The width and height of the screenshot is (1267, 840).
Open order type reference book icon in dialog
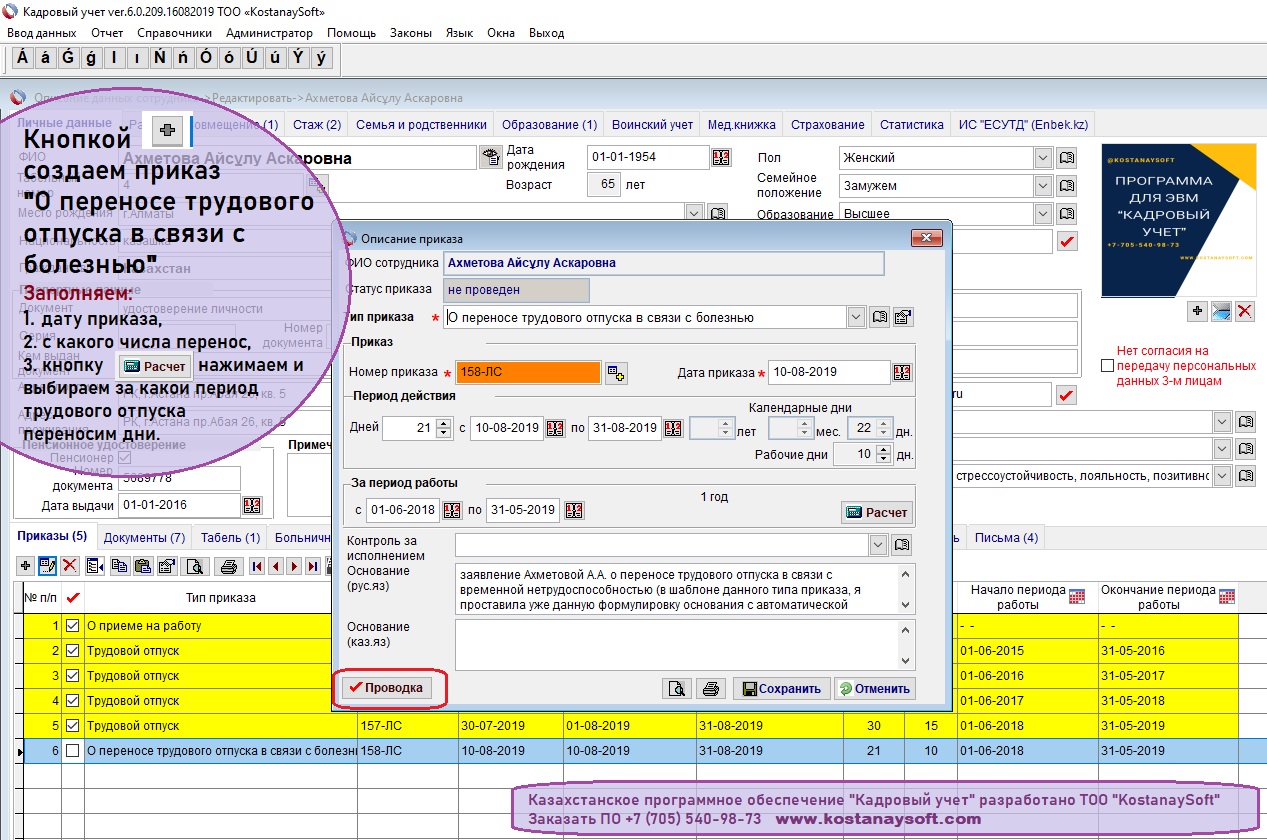pos(879,318)
